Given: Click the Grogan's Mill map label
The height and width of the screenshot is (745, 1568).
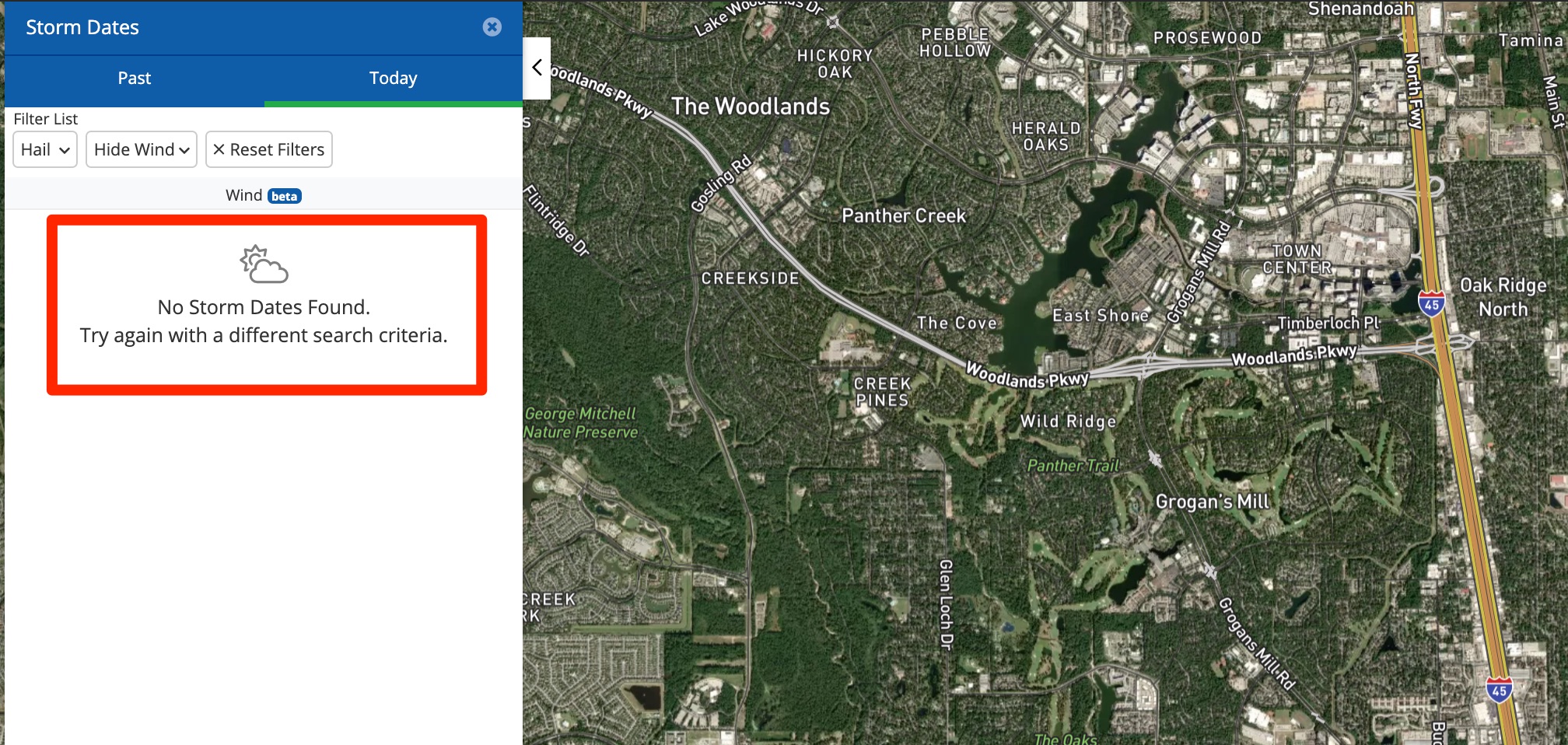Looking at the screenshot, I should click(1212, 502).
